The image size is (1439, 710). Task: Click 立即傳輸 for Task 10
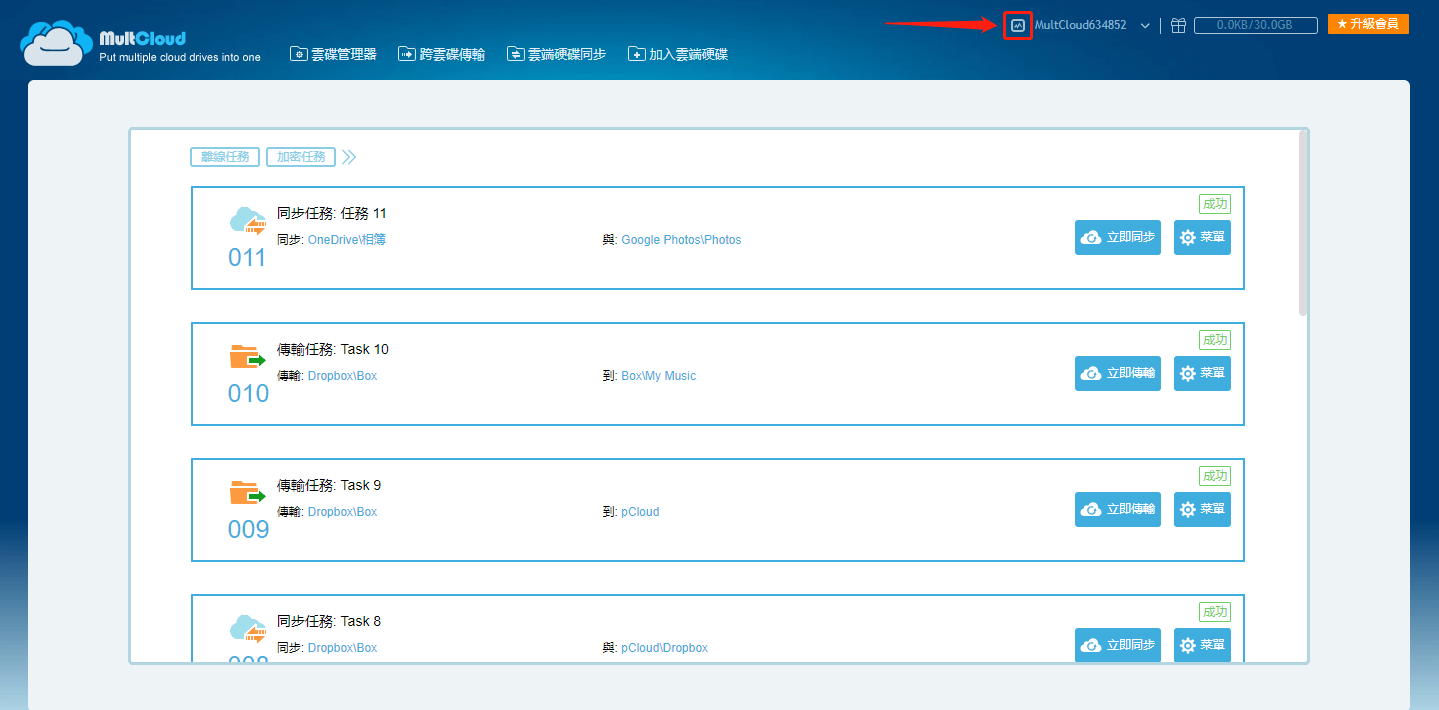[1118, 374]
